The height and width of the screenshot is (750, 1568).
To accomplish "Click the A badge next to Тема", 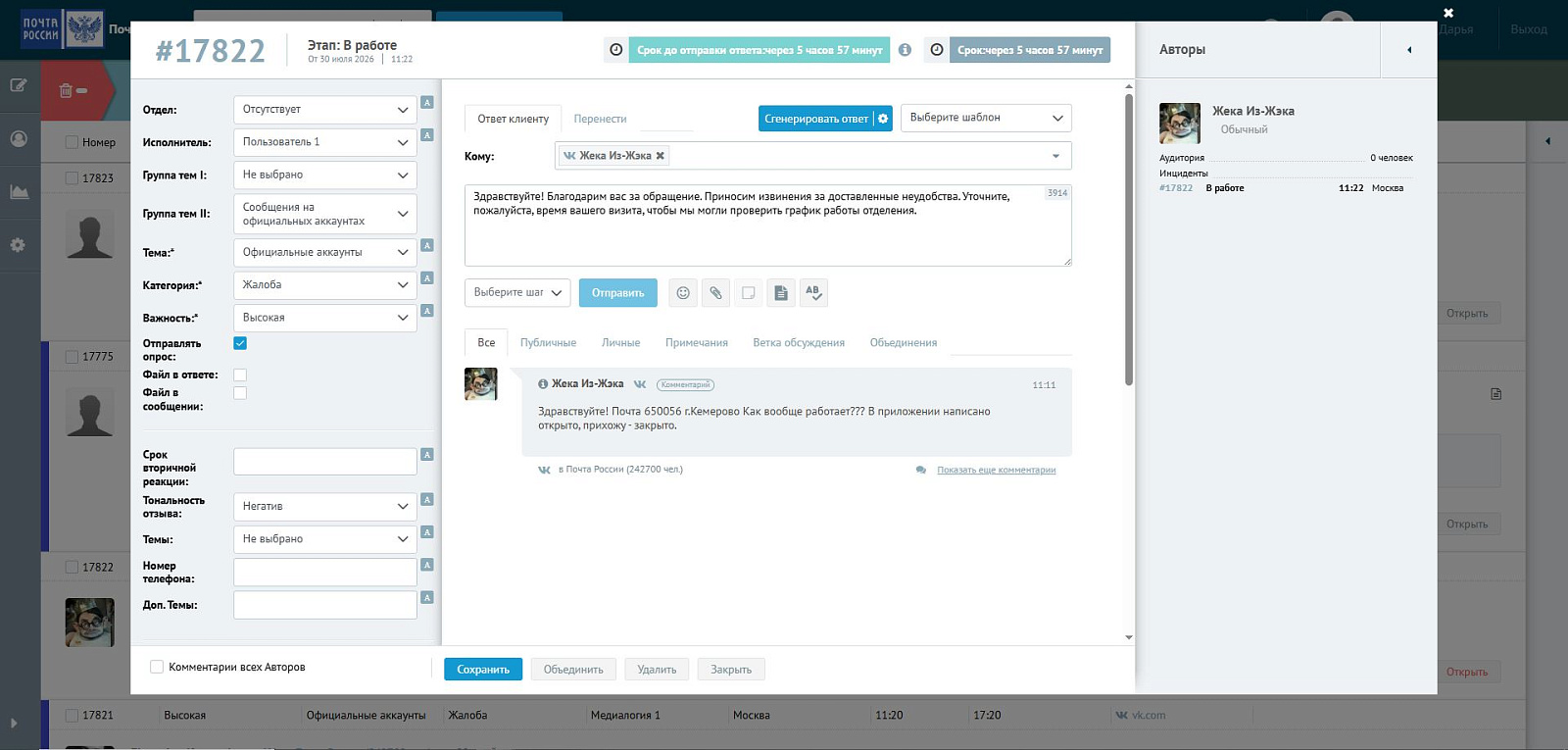I will pyautogui.click(x=427, y=245).
